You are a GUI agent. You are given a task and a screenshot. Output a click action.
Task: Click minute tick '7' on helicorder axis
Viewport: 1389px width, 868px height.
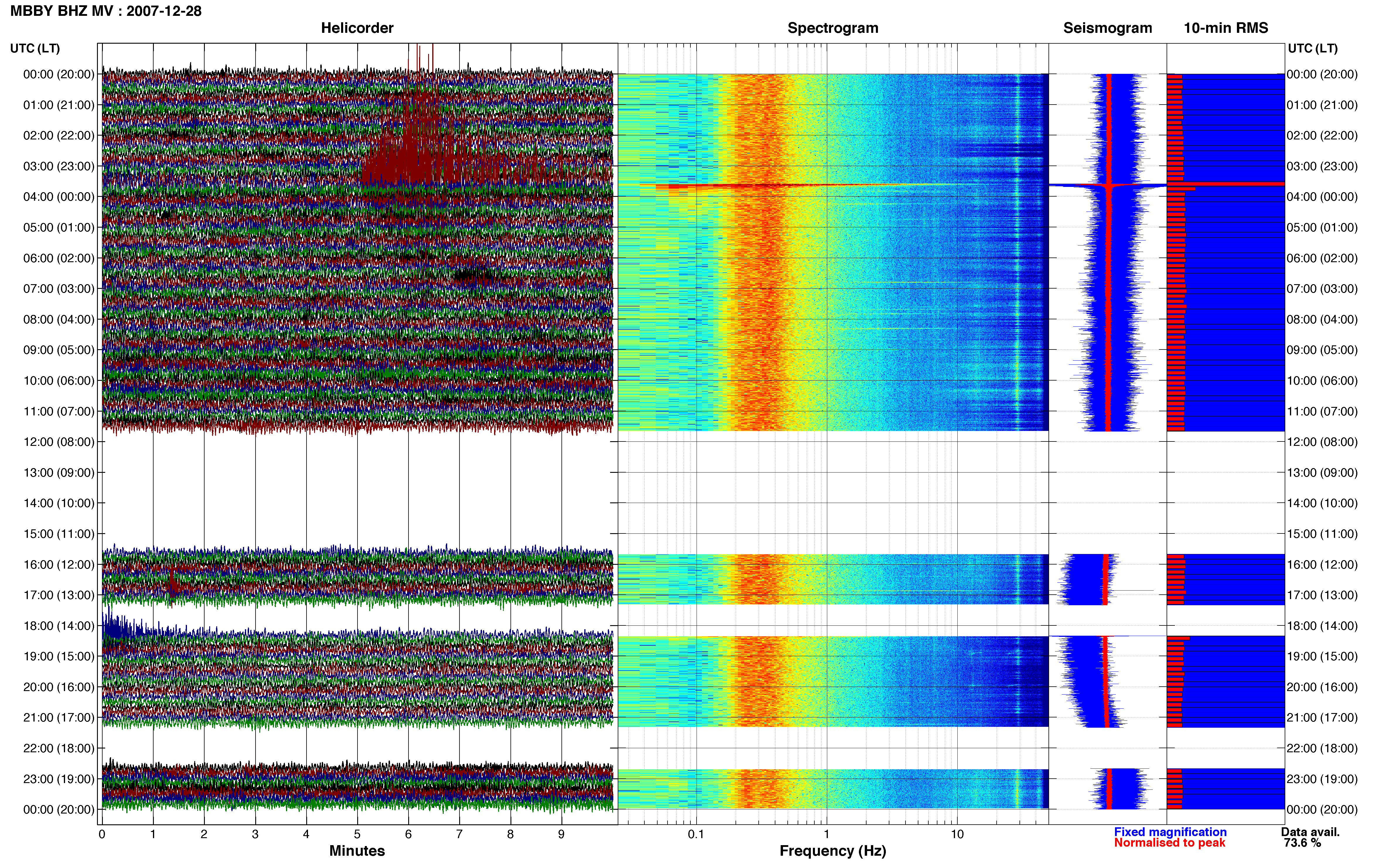pos(459,834)
